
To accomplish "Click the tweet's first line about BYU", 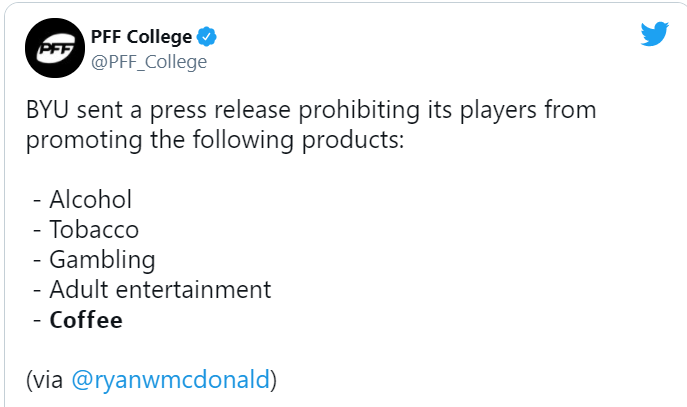I will pyautogui.click(x=311, y=110).
